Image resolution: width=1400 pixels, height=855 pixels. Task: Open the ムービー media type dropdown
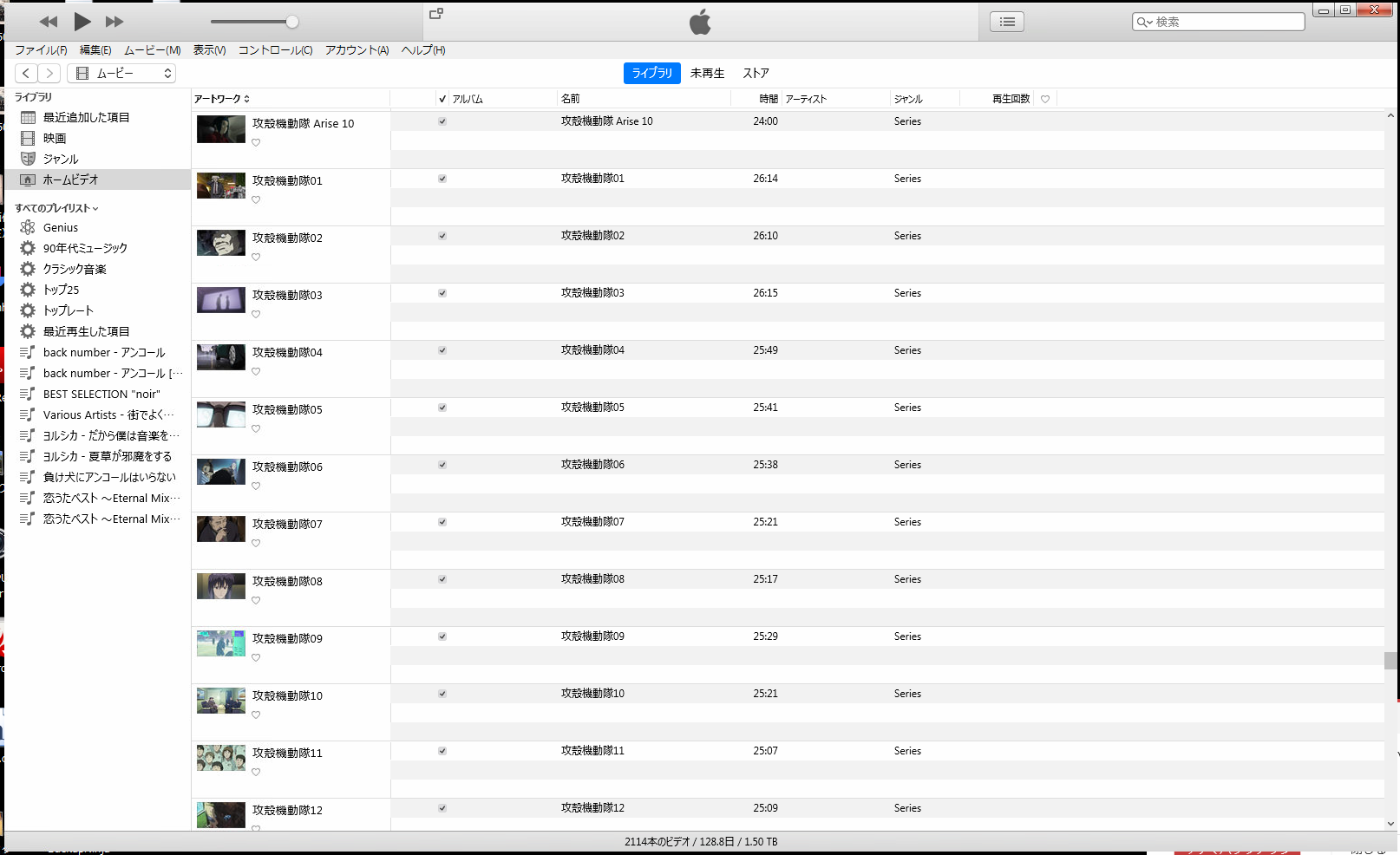point(121,74)
